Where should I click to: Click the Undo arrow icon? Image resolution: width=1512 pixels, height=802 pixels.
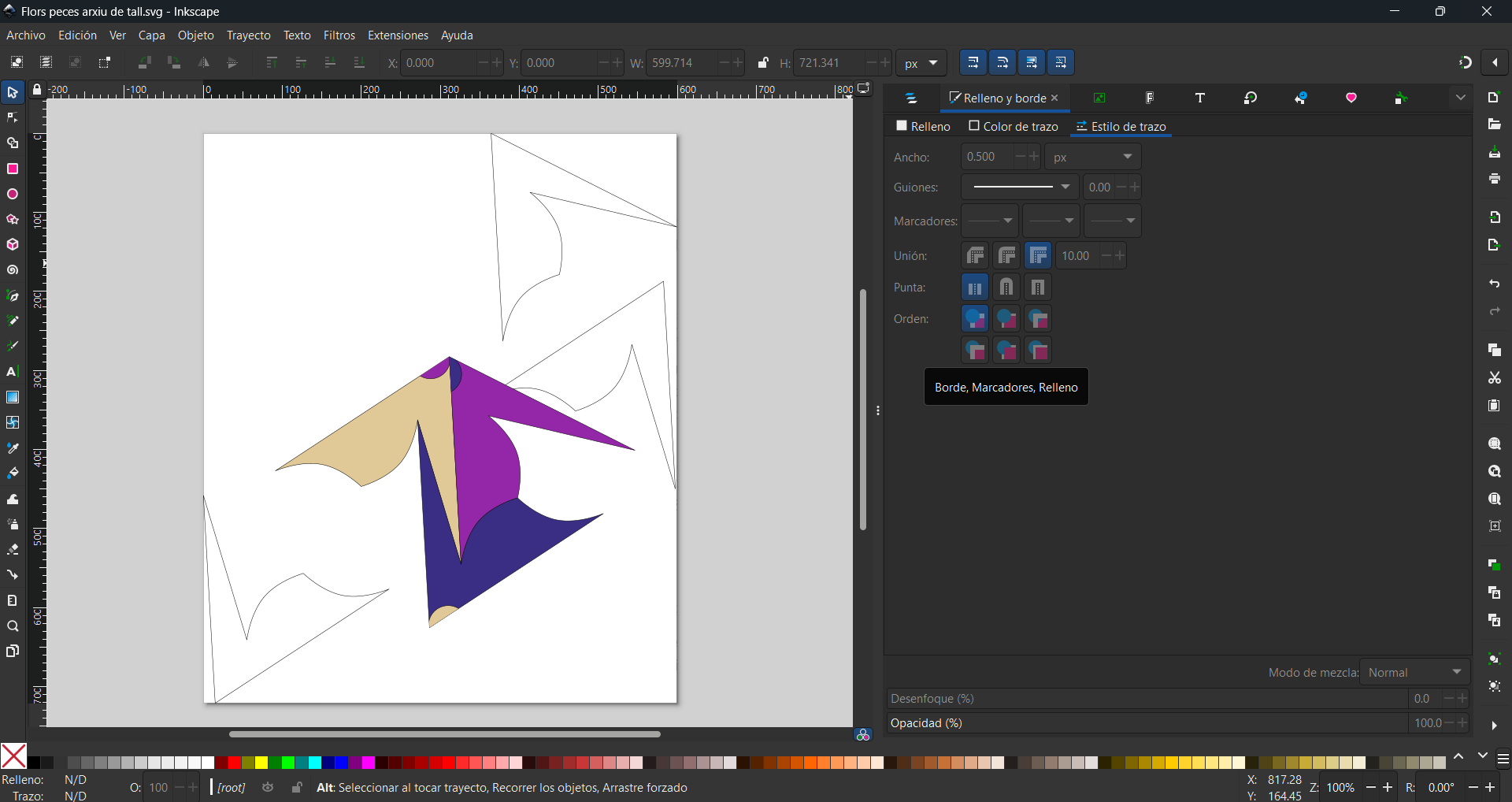pos(1494,284)
